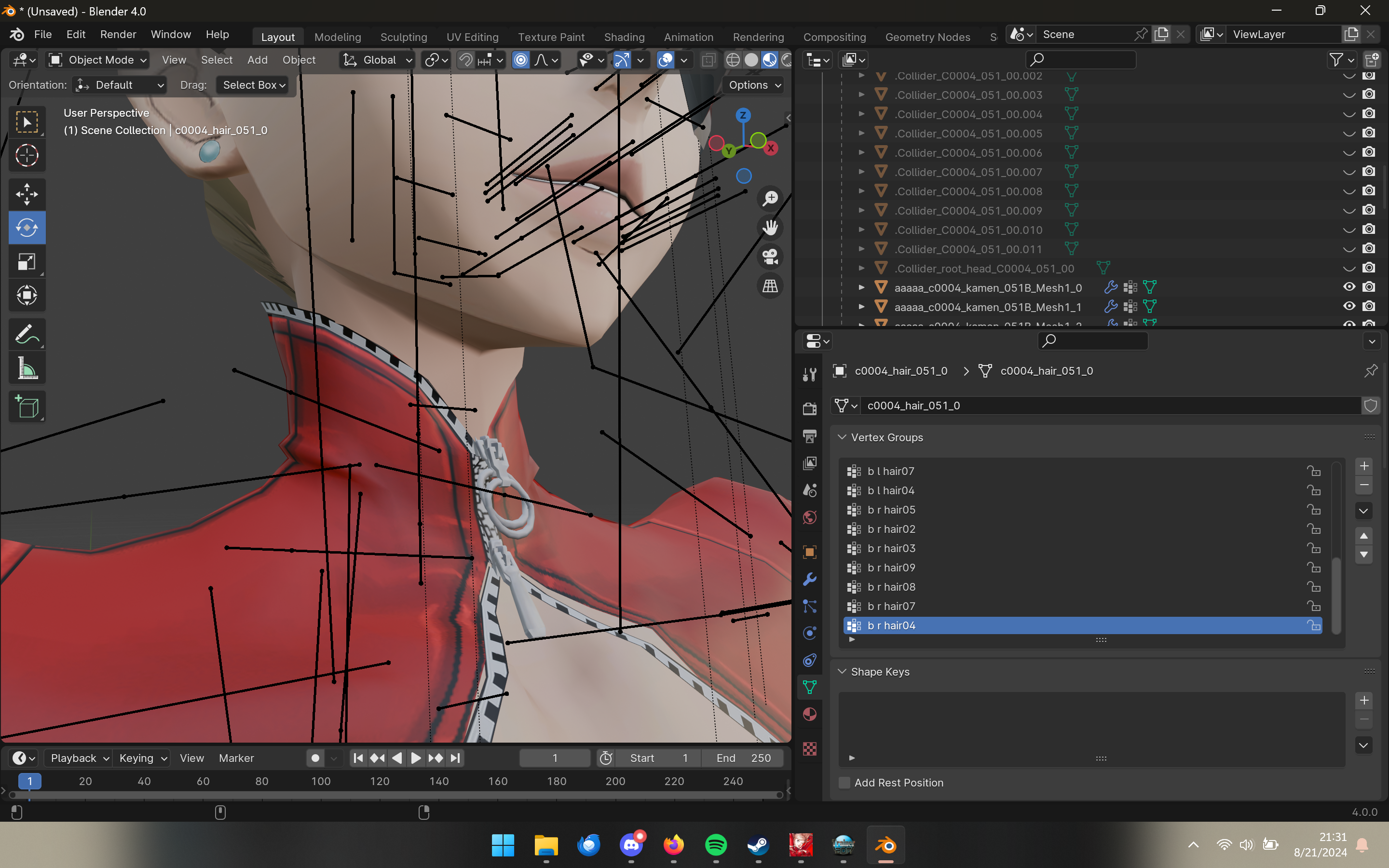Toggle lock on b r hair04 group
Viewport: 1389px width, 868px height.
(x=1313, y=625)
